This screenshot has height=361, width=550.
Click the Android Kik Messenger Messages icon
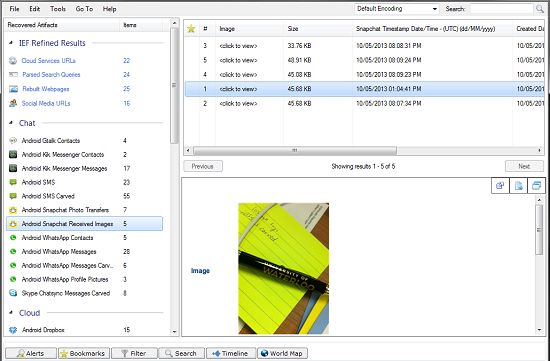pos(13,168)
